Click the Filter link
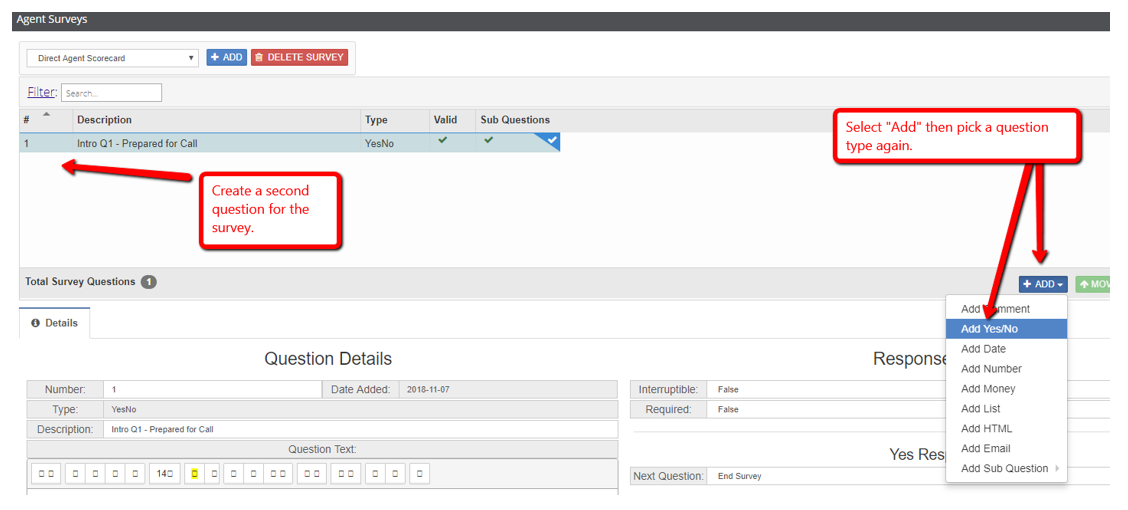The image size is (1128, 510). pos(41,92)
